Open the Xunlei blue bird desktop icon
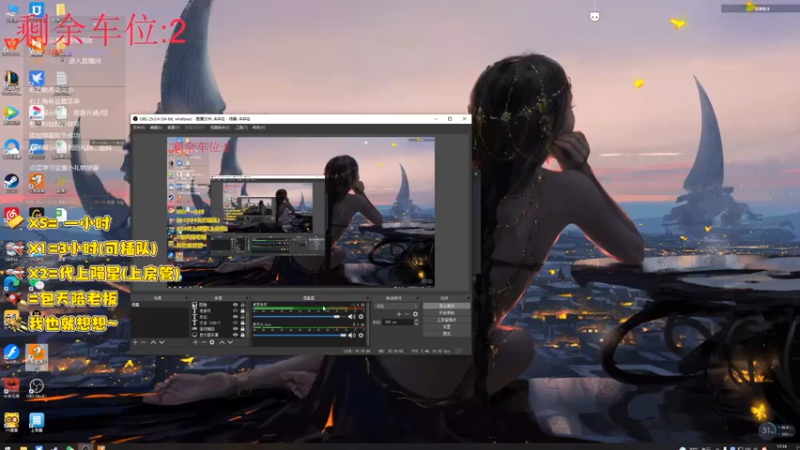The width and height of the screenshot is (800, 450). (x=36, y=78)
